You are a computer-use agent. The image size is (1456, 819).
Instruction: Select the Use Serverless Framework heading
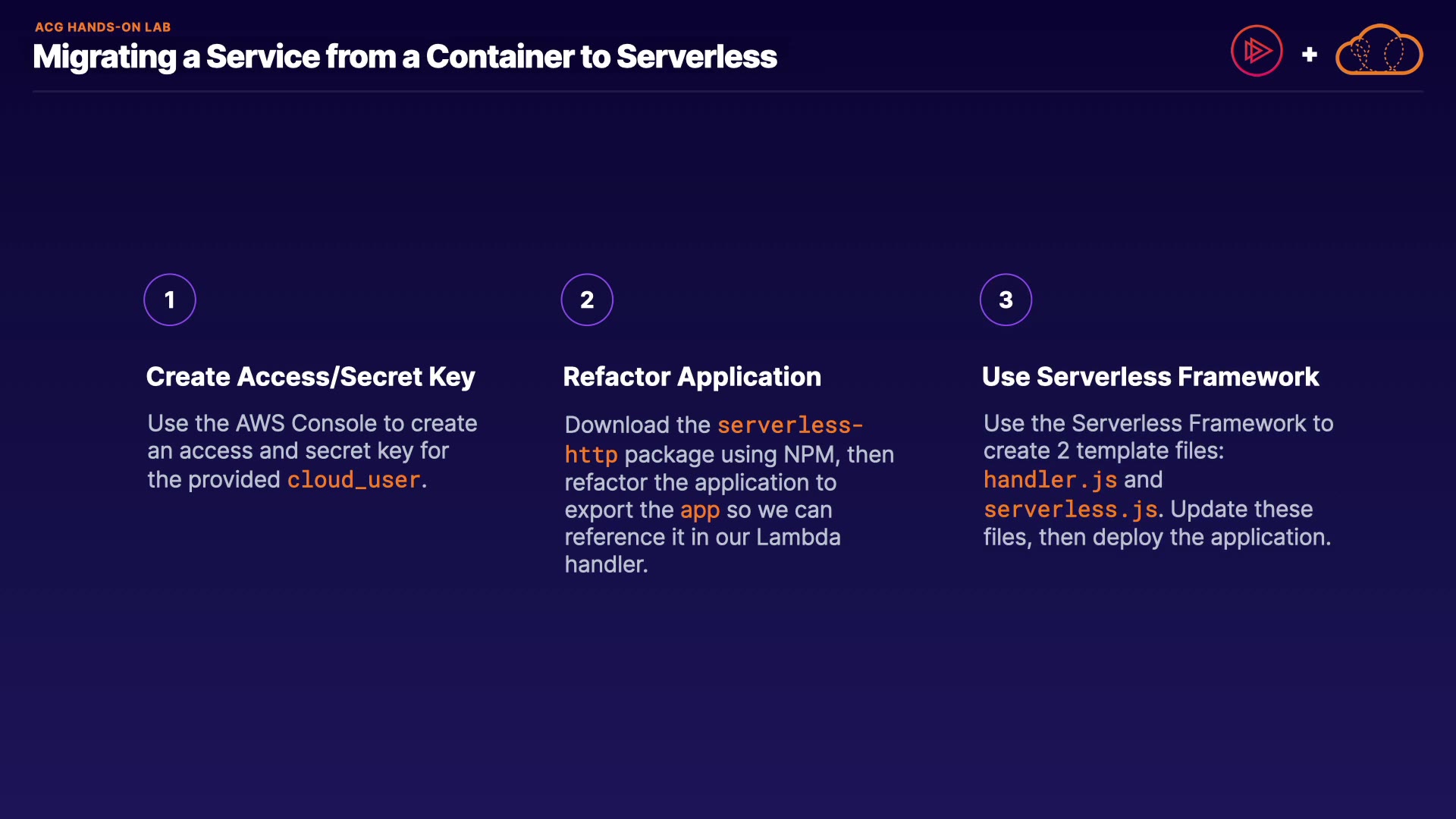click(1150, 377)
